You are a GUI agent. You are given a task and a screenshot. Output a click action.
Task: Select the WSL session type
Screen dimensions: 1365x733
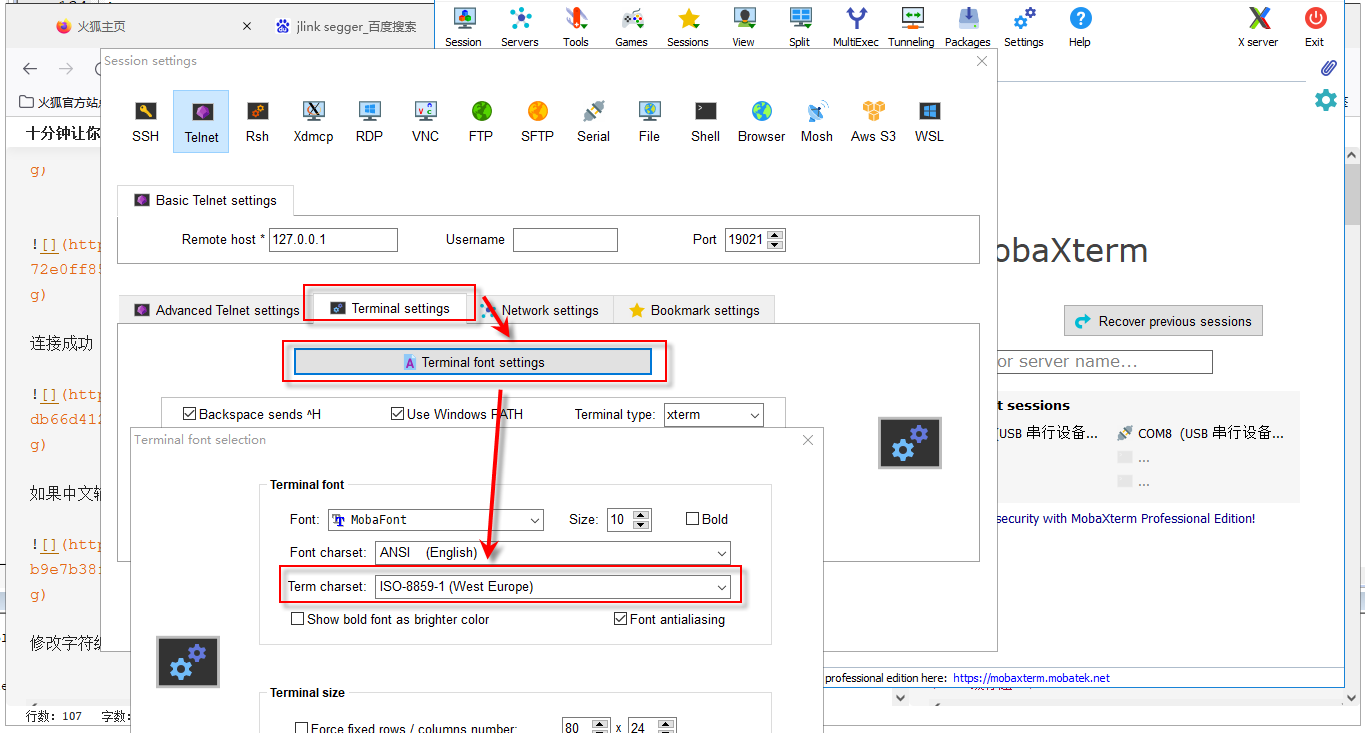[x=929, y=121]
